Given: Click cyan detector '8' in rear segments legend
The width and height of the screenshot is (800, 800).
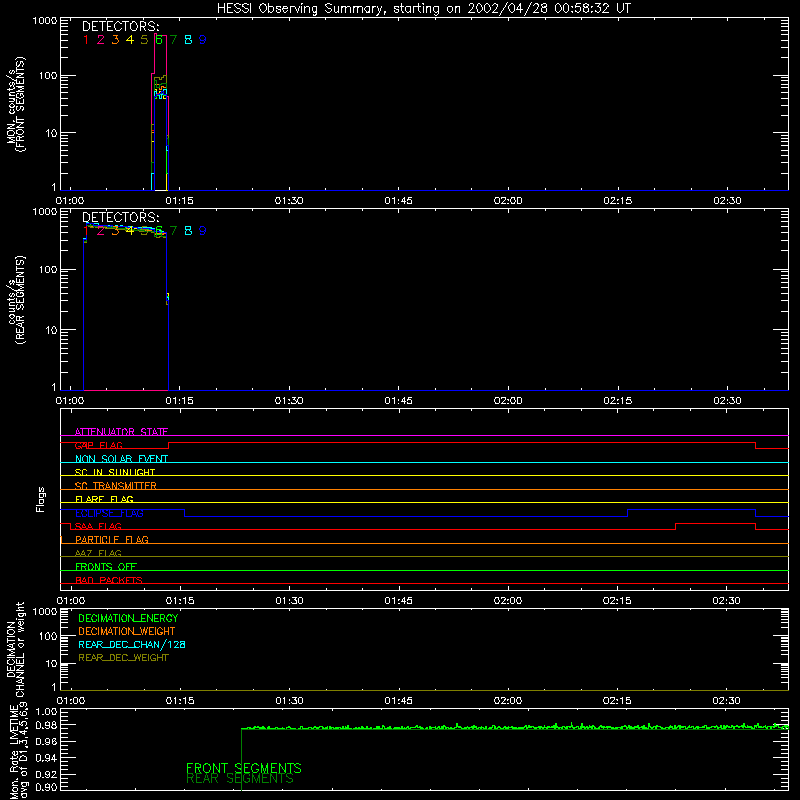Looking at the screenshot, I should pyautogui.click(x=188, y=231).
